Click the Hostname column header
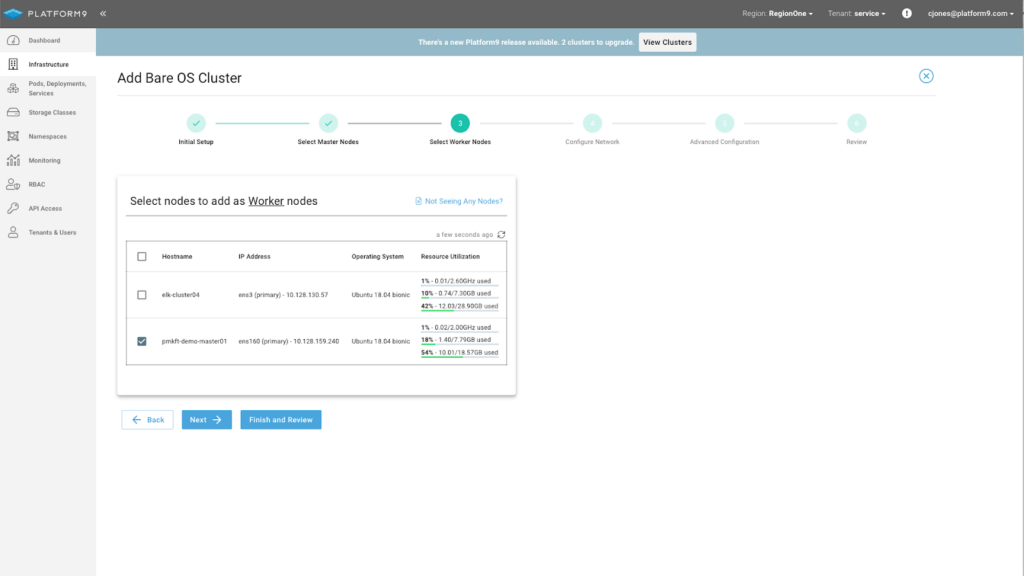Image resolution: width=1024 pixels, height=576 pixels. pos(177,257)
